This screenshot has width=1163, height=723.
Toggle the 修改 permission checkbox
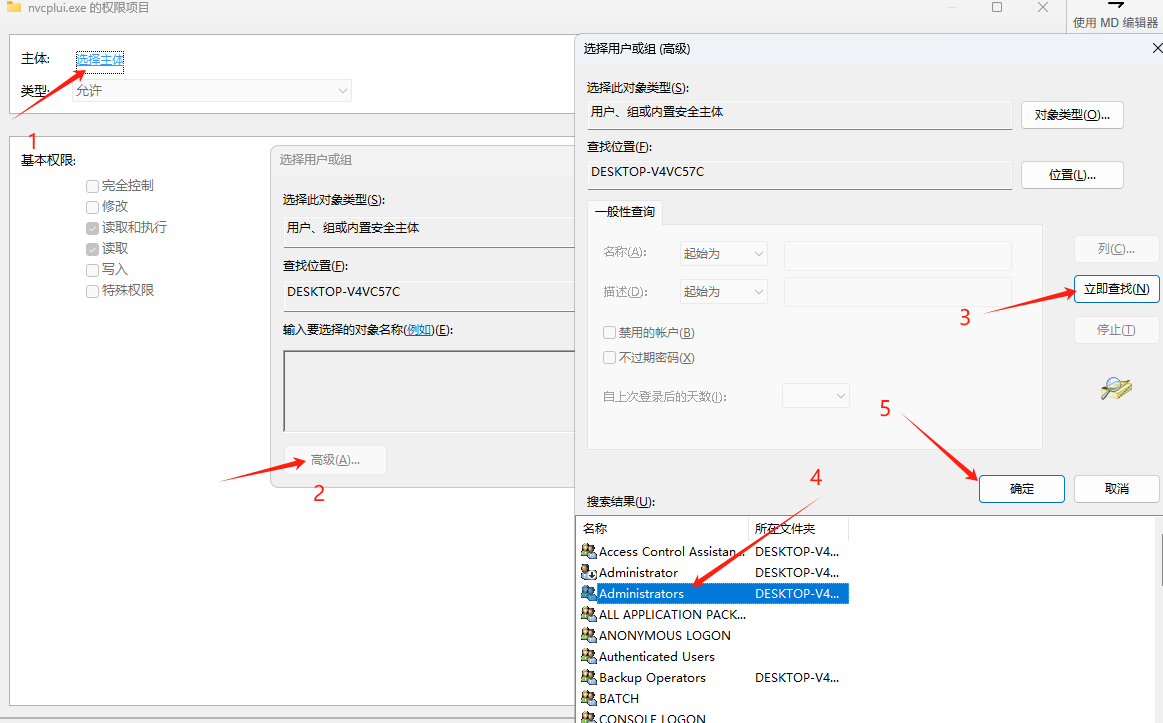pyautogui.click(x=93, y=207)
